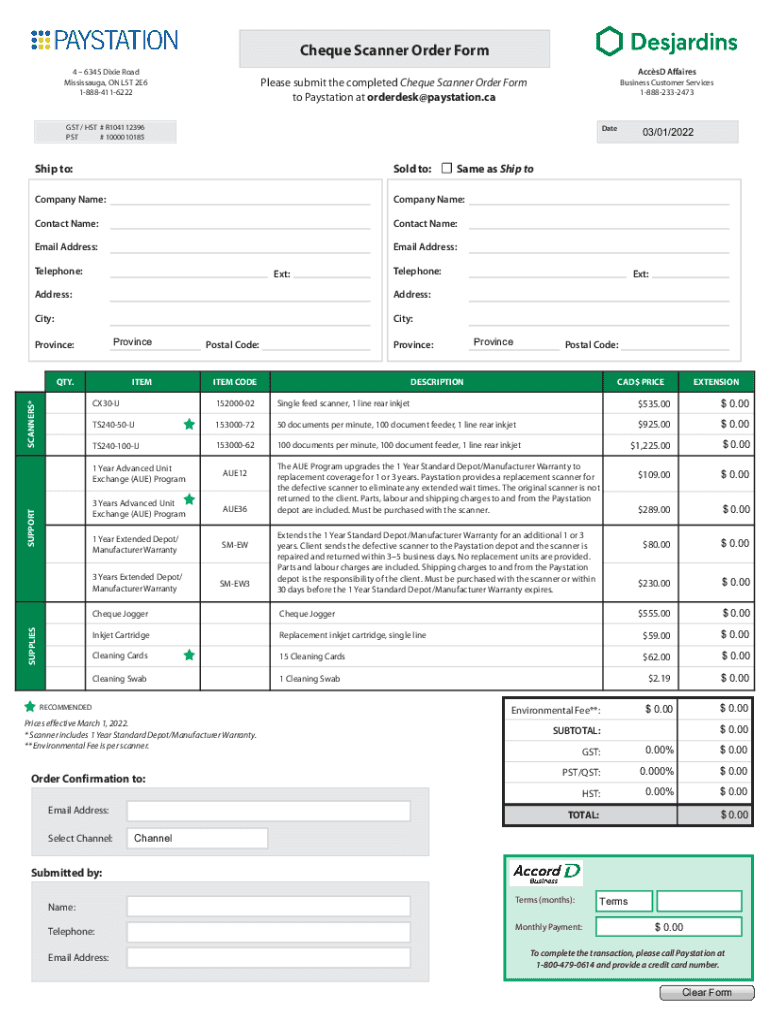This screenshot has width=770, height=1024.
Task: Click the Date field showing 03/01/2022
Action: tap(679, 132)
